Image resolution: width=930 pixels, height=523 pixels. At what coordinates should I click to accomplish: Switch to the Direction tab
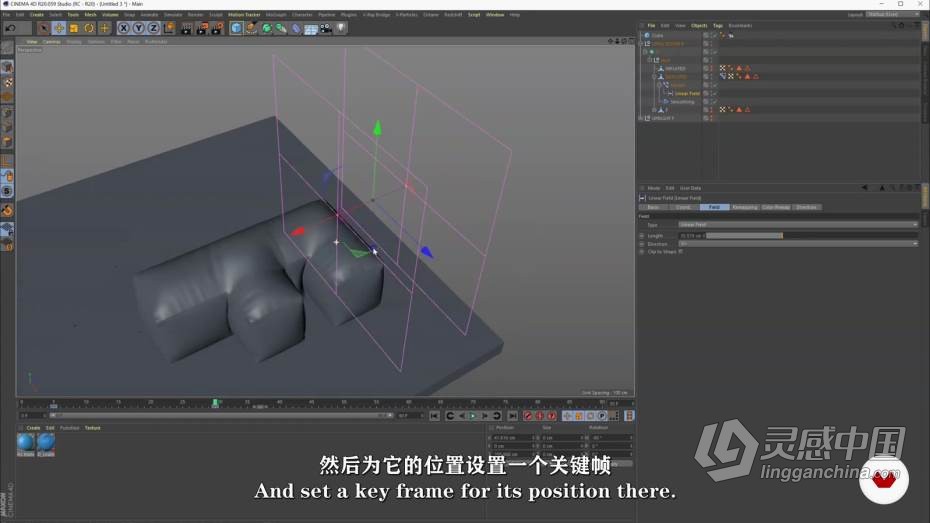(x=806, y=207)
